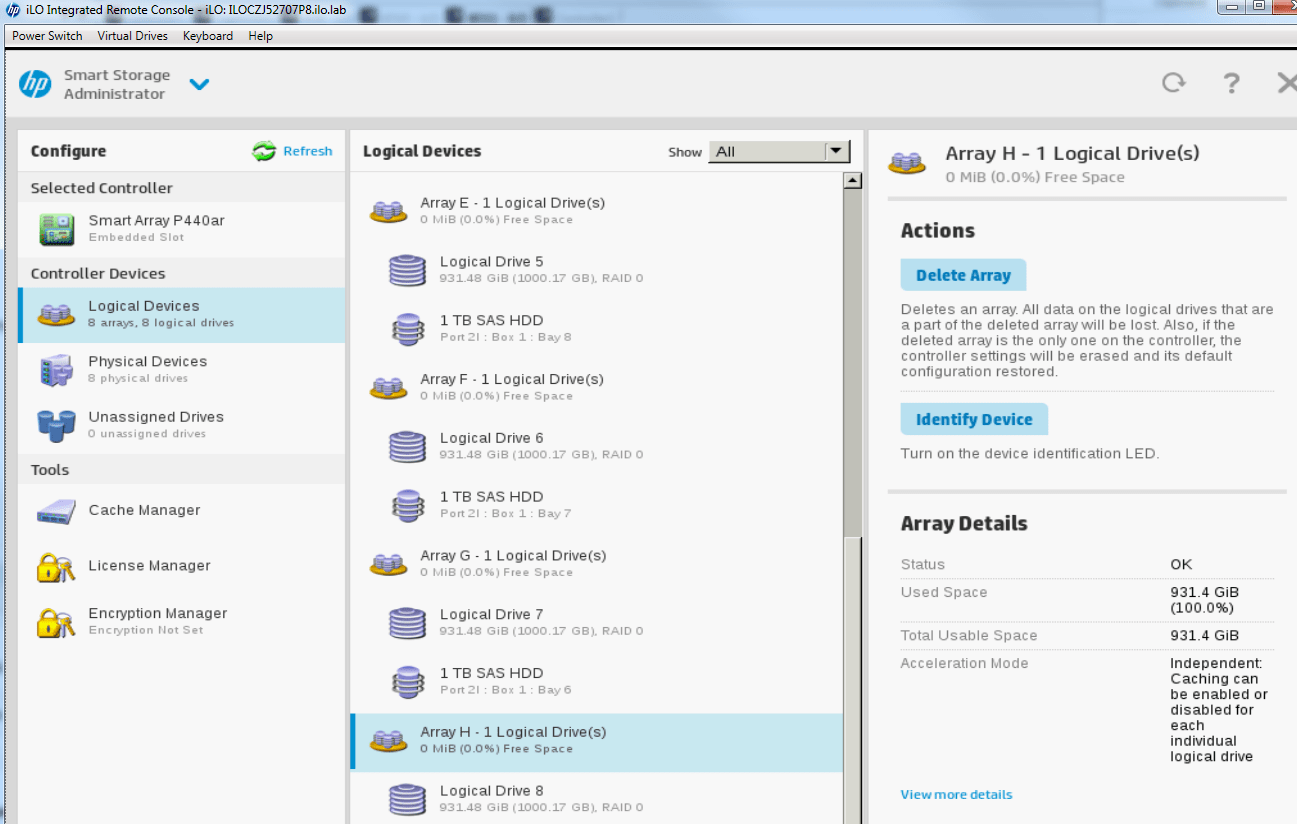Click the Identify Device button
This screenshot has height=824, width=1297.
coord(973,419)
